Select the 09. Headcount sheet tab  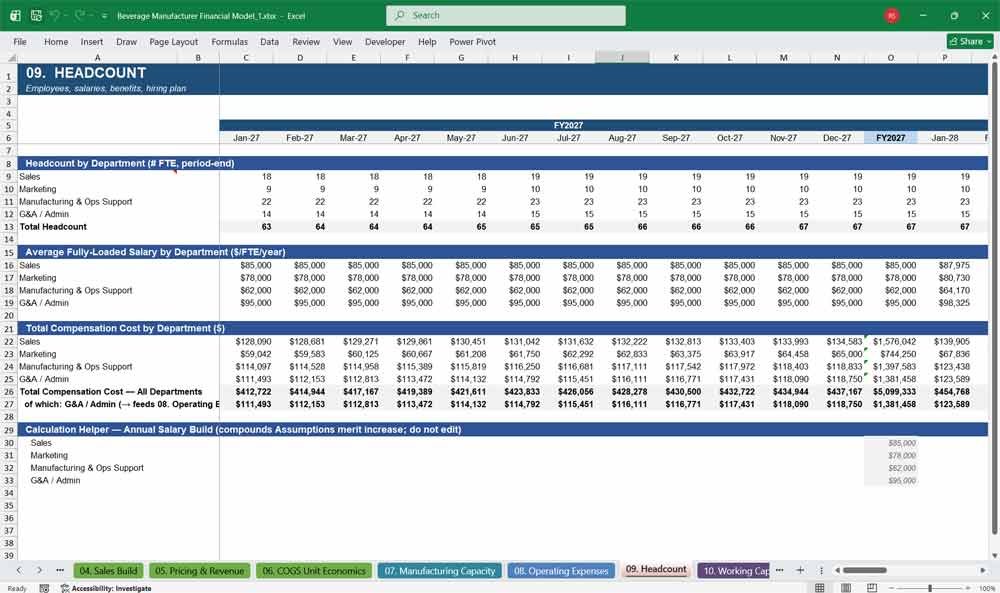tap(656, 569)
